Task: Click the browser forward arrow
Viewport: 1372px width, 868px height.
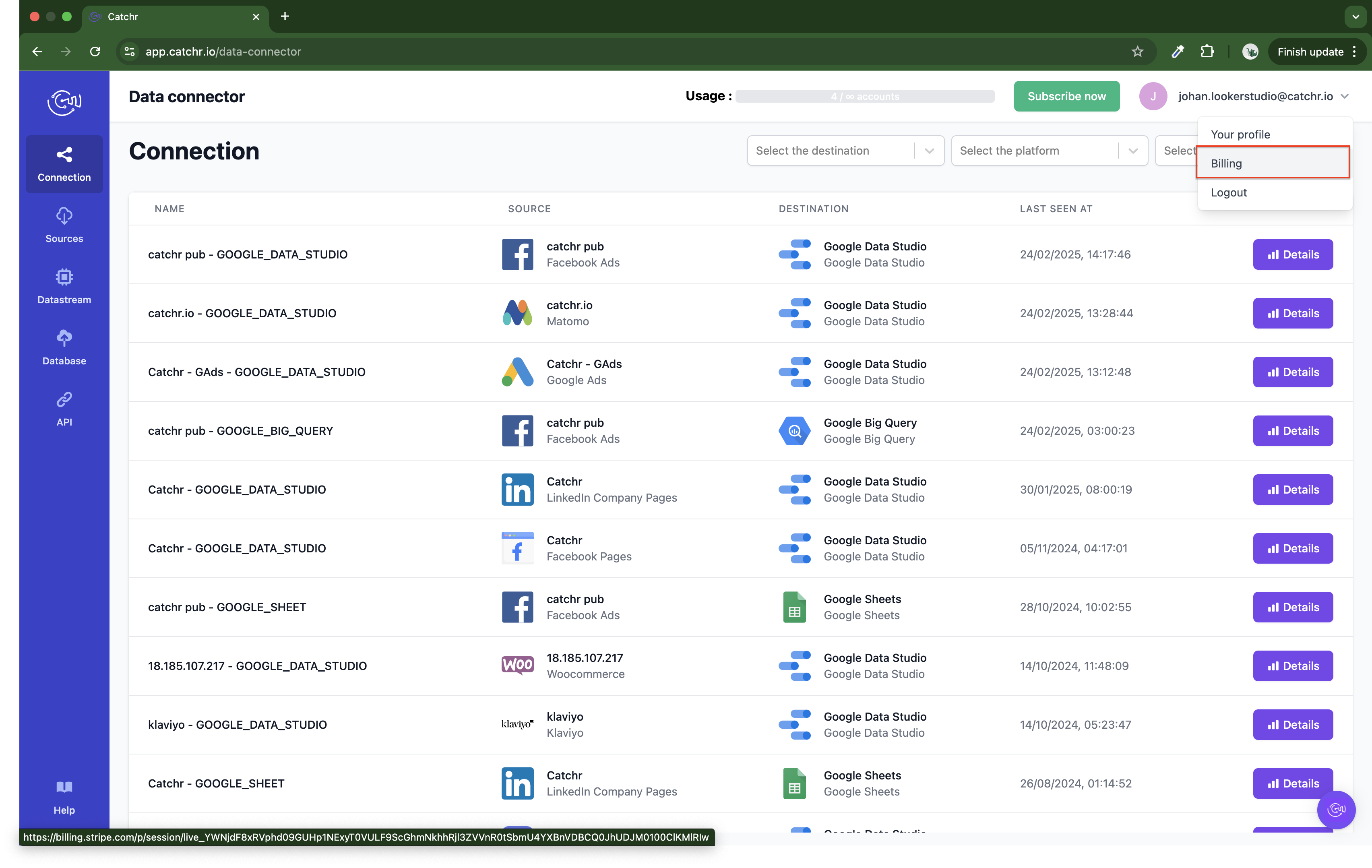Action: click(66, 51)
